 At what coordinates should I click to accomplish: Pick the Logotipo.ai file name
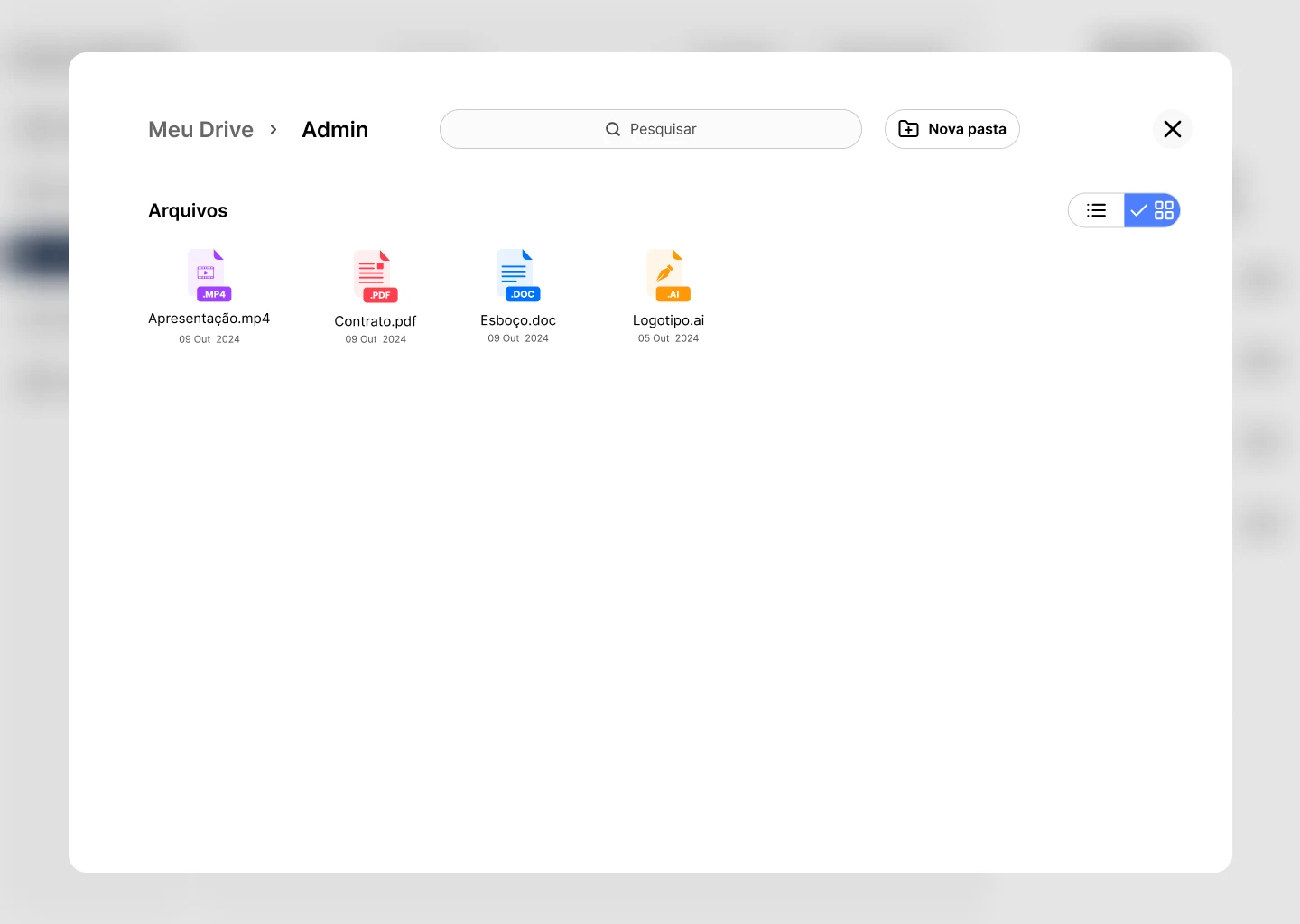[668, 320]
